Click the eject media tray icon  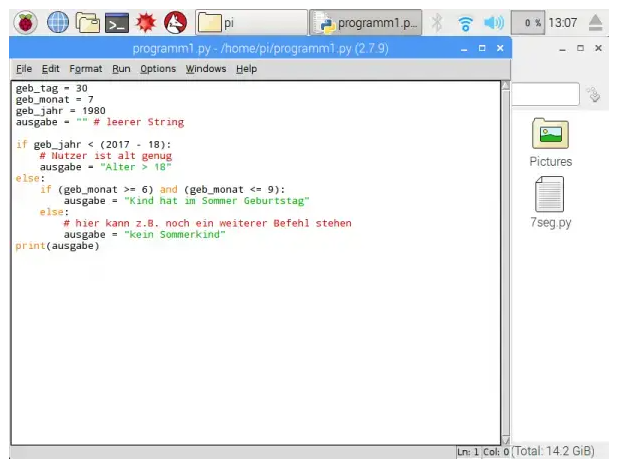[595, 23]
